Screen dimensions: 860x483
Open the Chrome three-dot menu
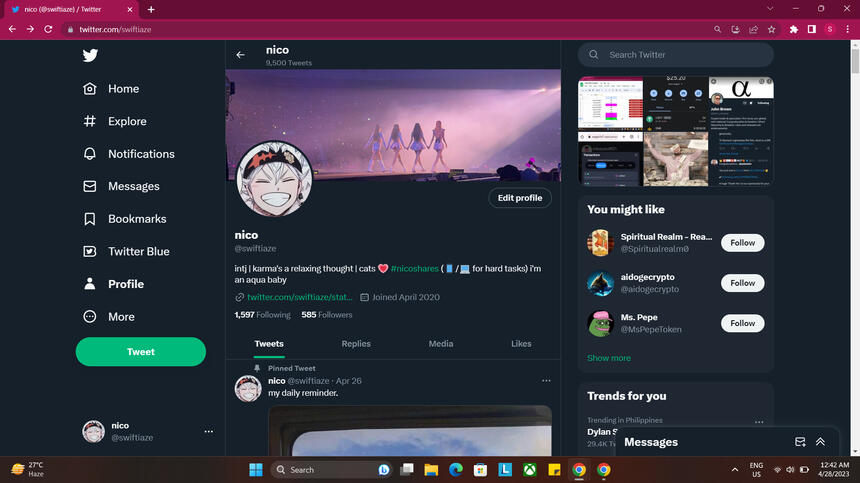[848, 30]
